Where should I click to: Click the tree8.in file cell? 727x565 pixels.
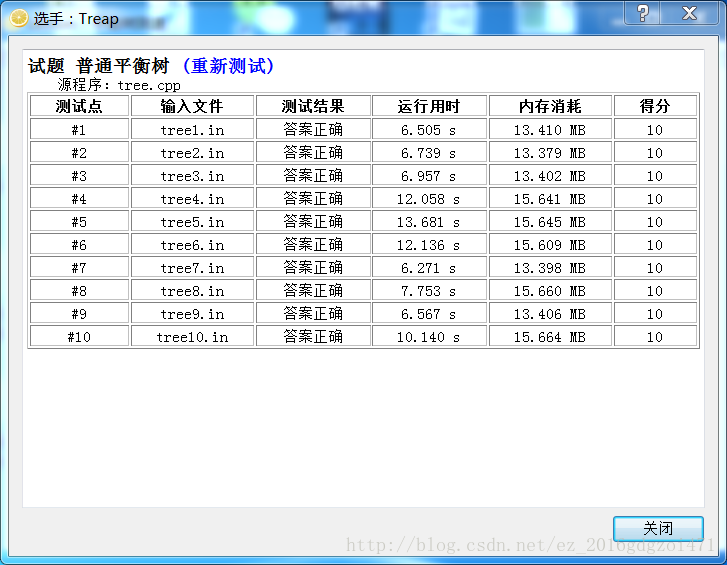tap(192, 291)
